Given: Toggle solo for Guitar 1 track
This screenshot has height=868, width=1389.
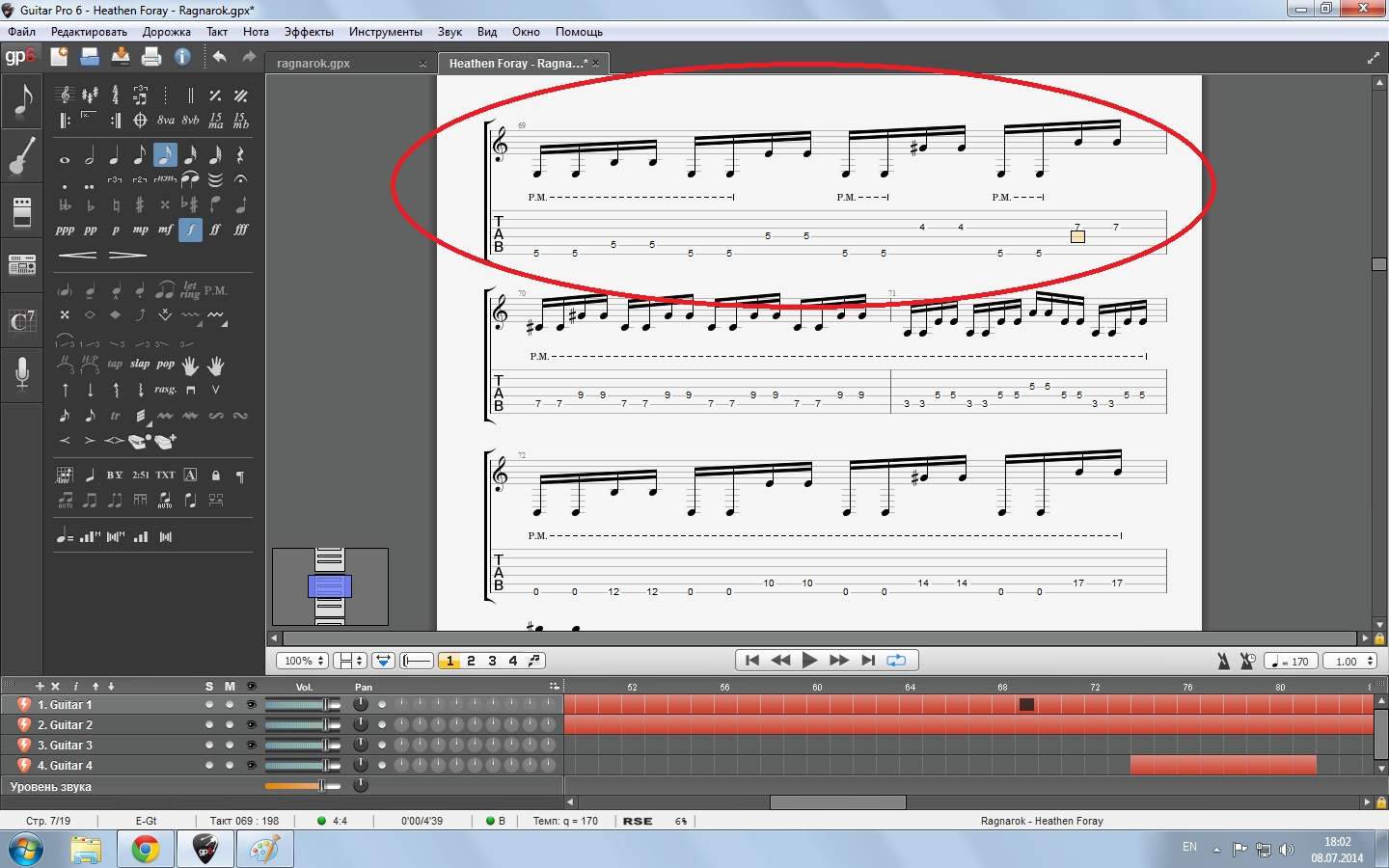Looking at the screenshot, I should [x=209, y=705].
